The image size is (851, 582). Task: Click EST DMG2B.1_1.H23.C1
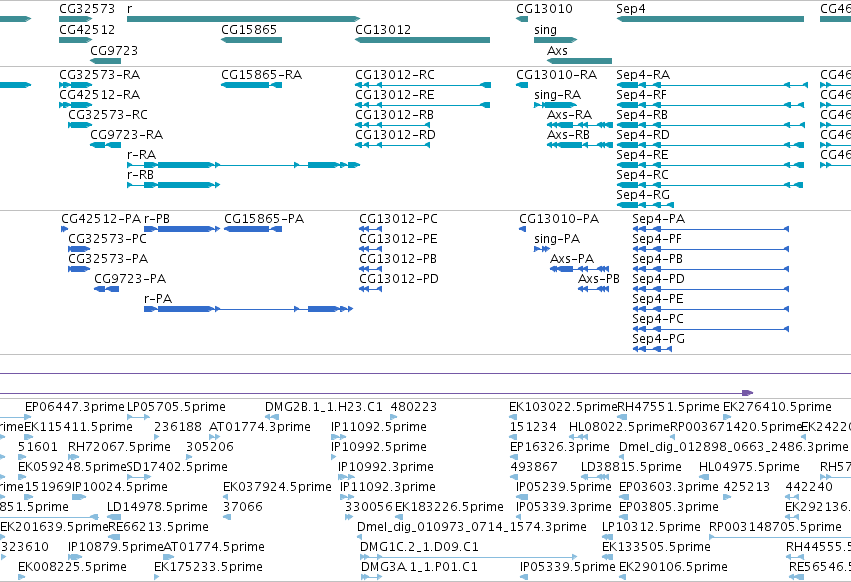click(x=323, y=407)
